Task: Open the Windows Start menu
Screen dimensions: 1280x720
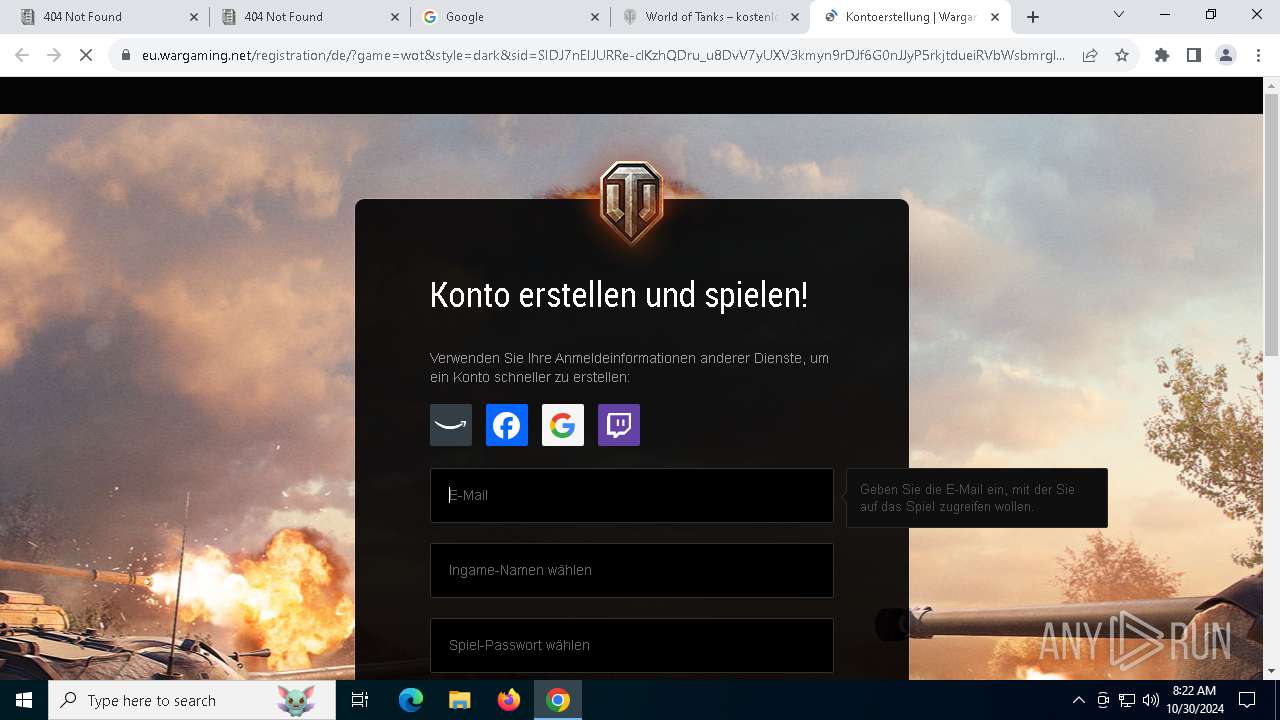Action: point(24,700)
